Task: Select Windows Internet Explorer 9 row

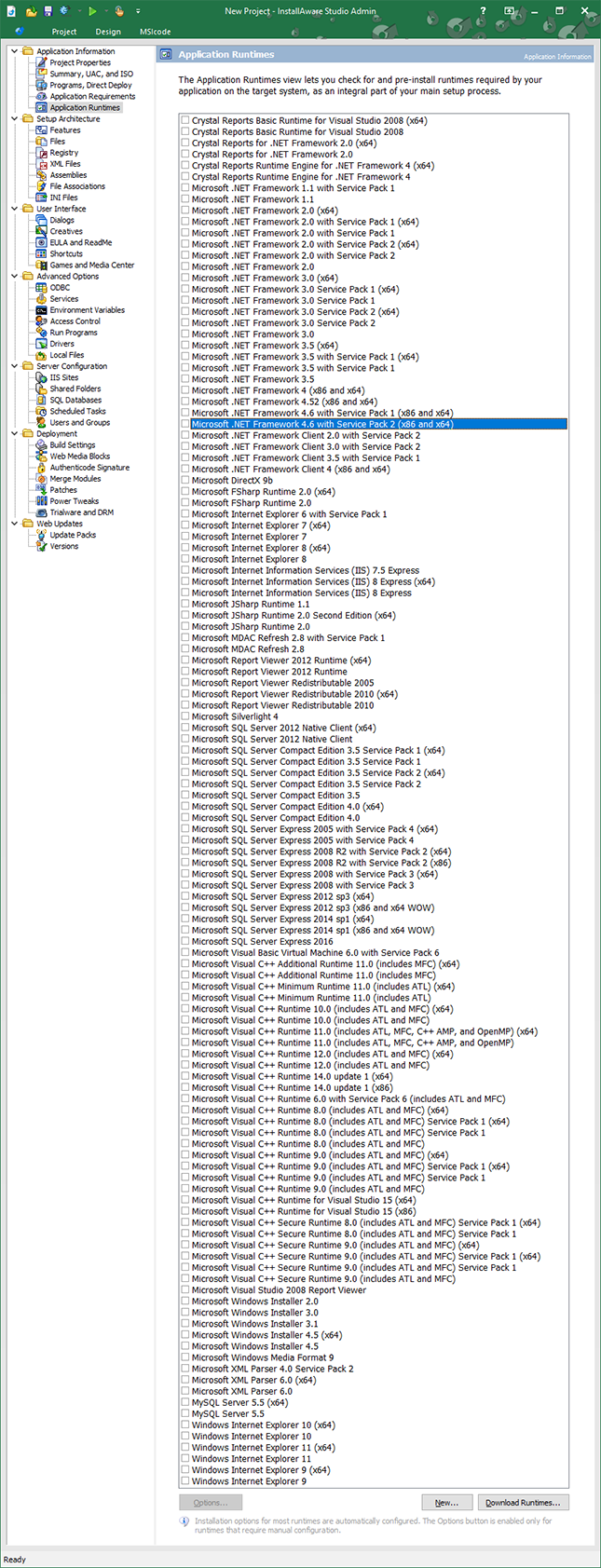Action: [x=373, y=1481]
